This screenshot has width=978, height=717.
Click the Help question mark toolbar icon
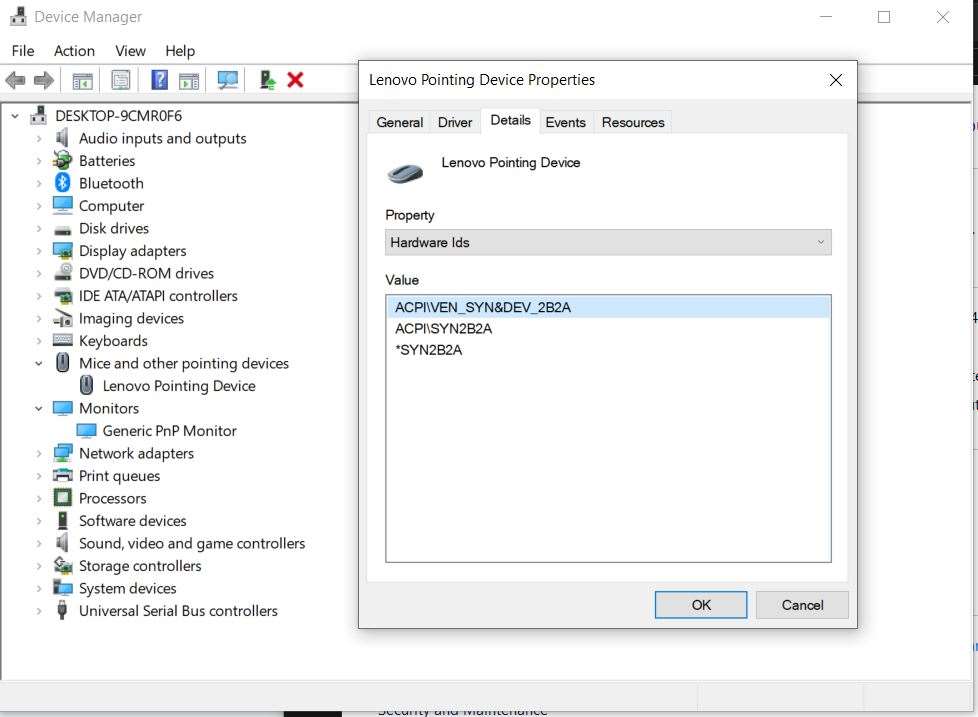click(158, 80)
